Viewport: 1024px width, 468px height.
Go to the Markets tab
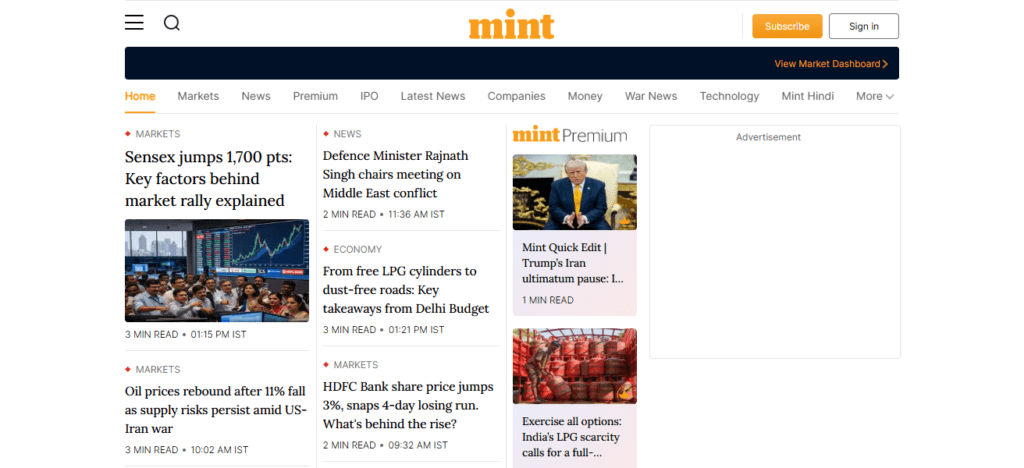198,96
